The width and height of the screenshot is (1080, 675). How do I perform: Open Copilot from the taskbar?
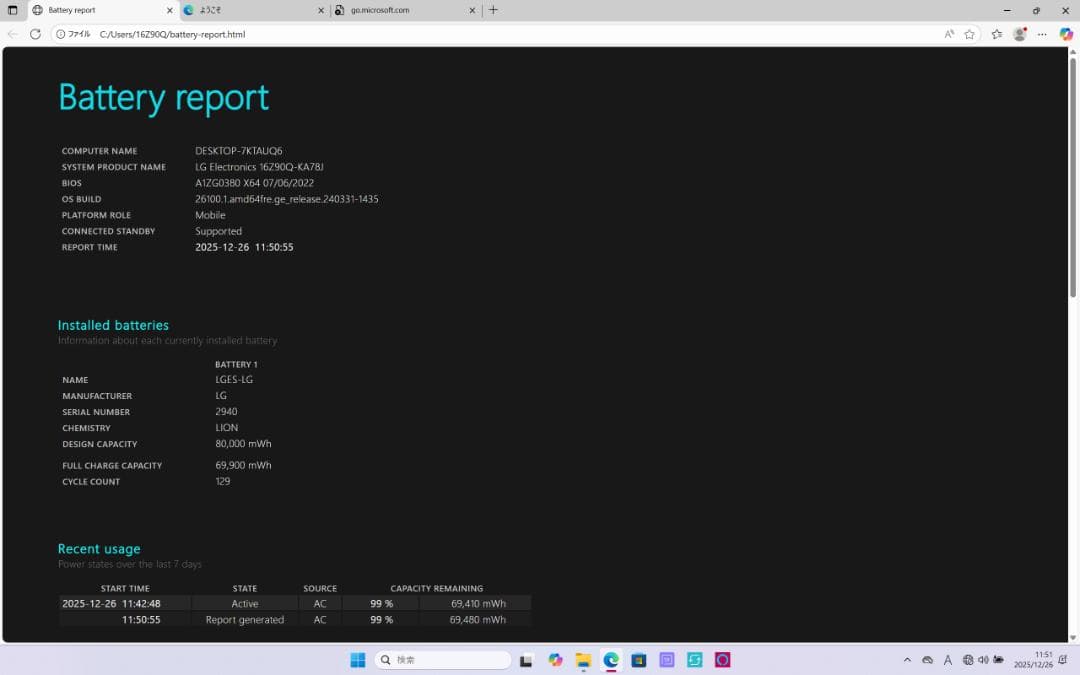pyautogui.click(x=556, y=659)
